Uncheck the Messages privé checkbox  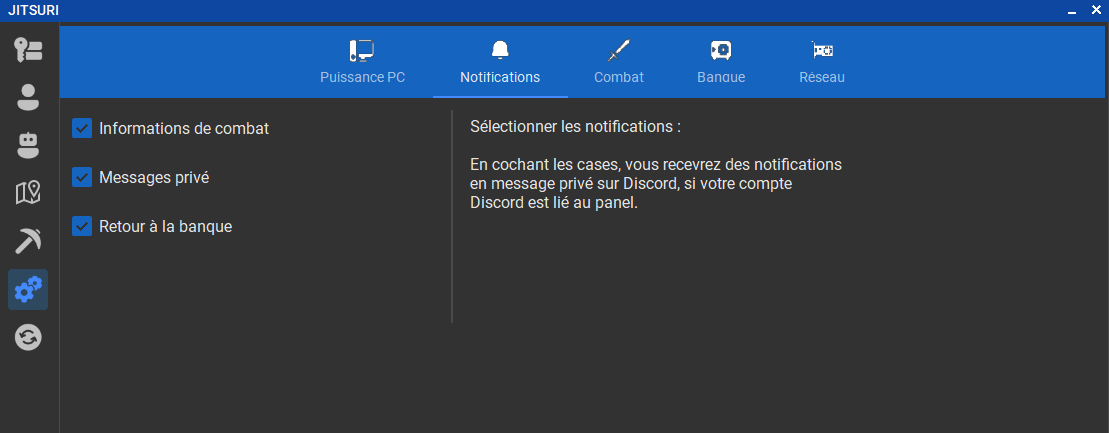click(82, 178)
